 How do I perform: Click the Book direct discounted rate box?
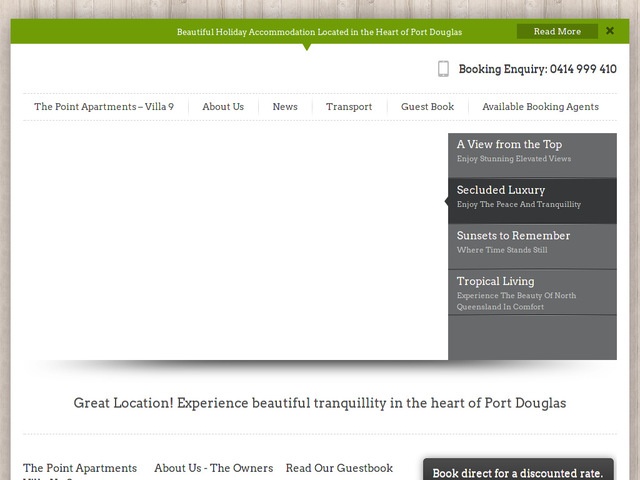click(x=518, y=472)
